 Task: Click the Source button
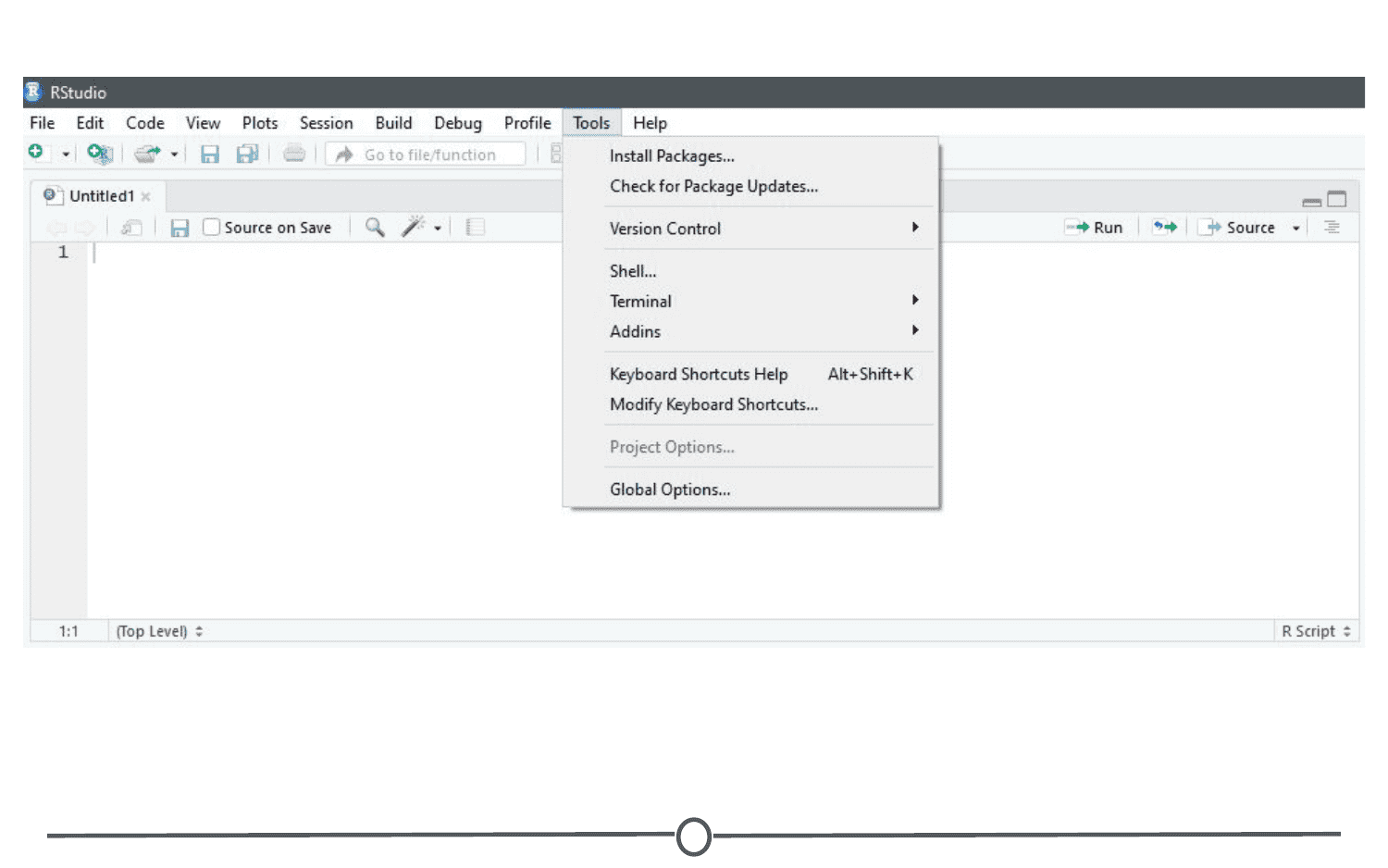pyautogui.click(x=1237, y=228)
